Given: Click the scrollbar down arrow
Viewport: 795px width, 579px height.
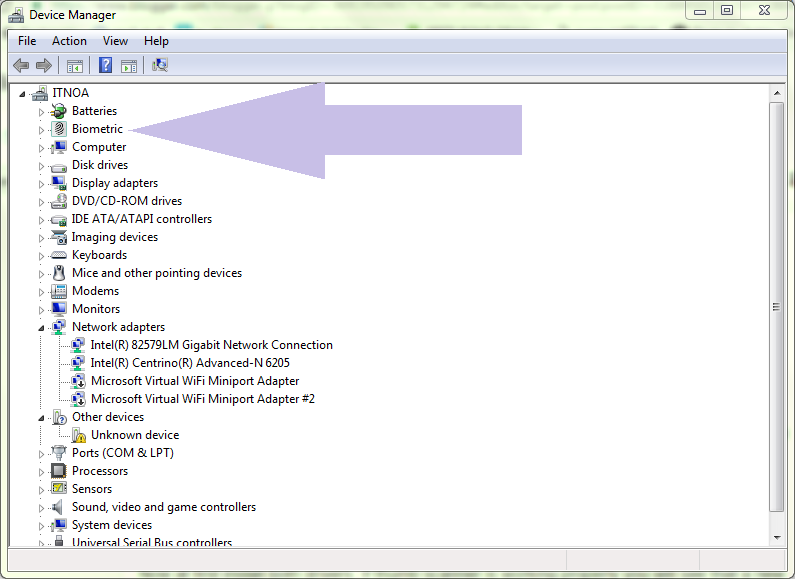Looking at the screenshot, I should point(777,537).
